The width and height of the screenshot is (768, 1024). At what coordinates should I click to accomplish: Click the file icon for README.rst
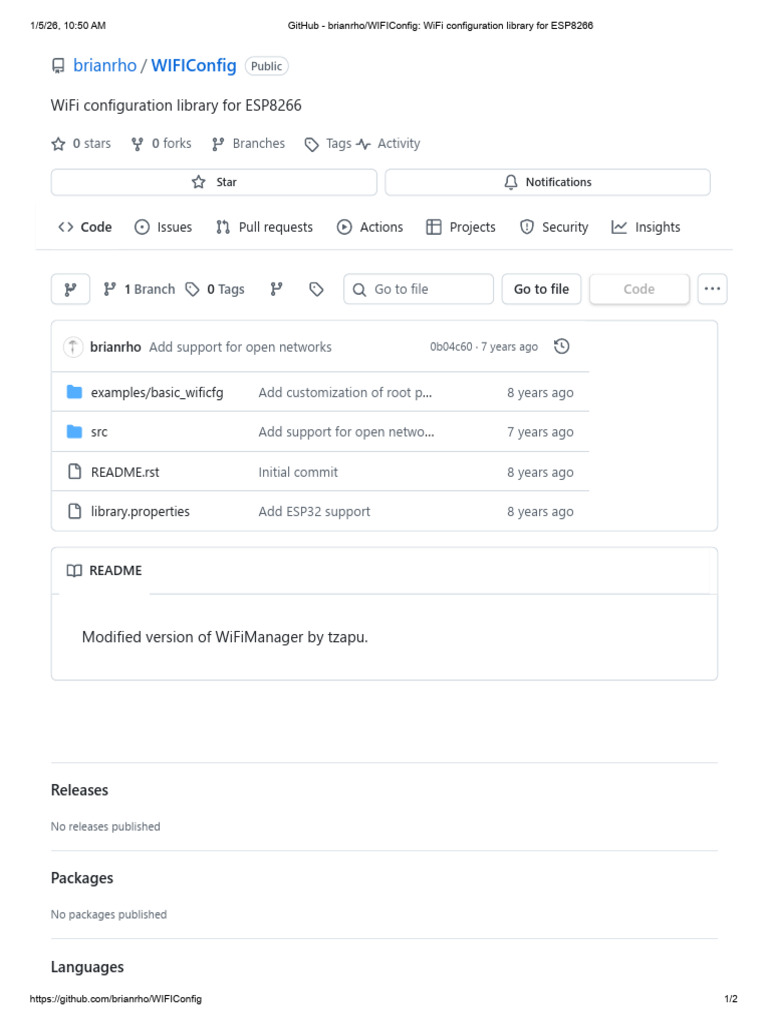tap(74, 472)
